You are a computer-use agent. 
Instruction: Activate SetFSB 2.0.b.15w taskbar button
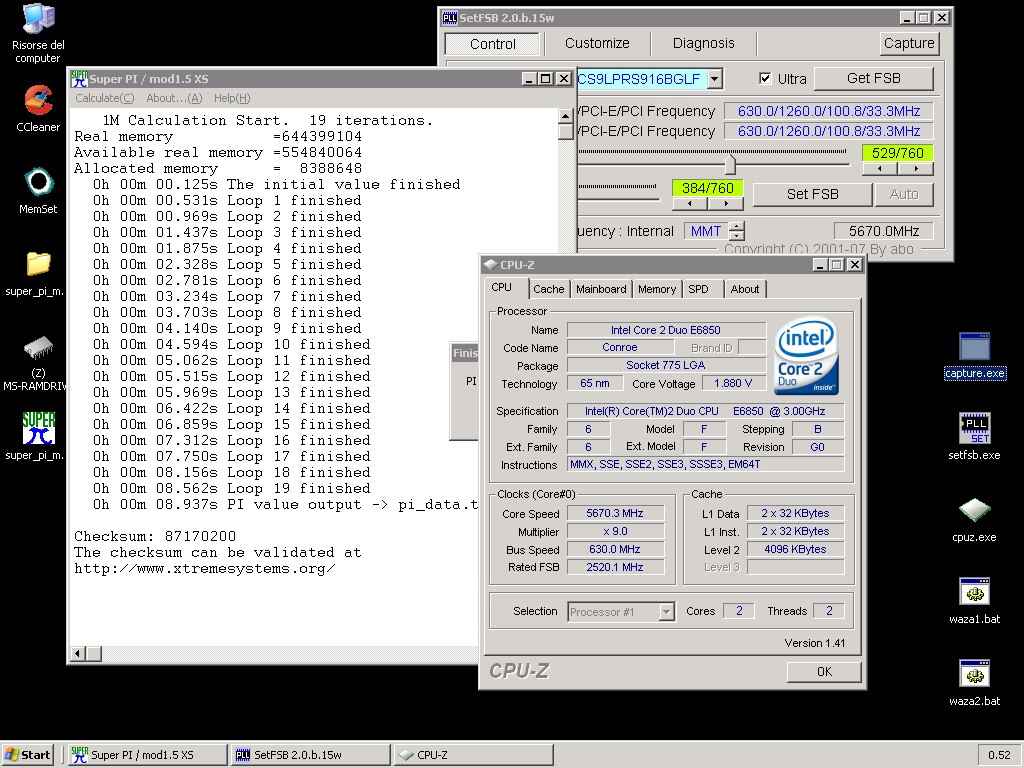(x=310, y=755)
